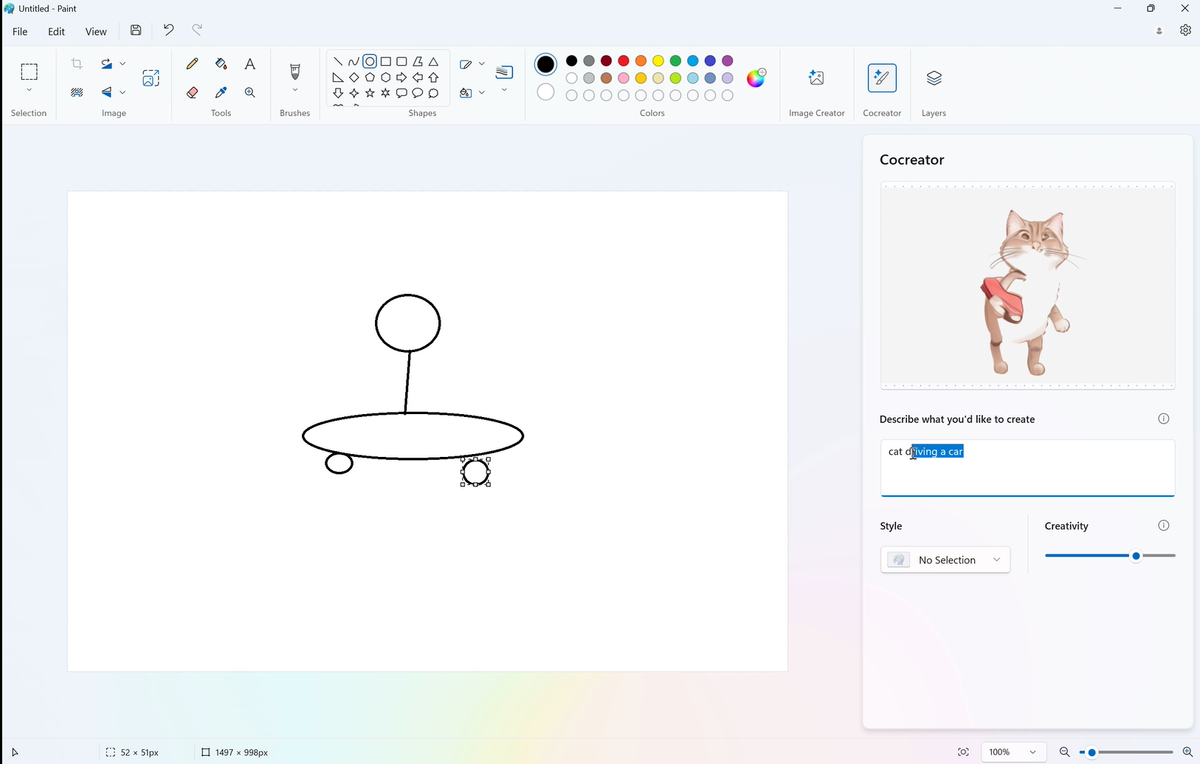Click the info icon next to Creativity
Viewport: 1200px width, 764px height.
1163,526
